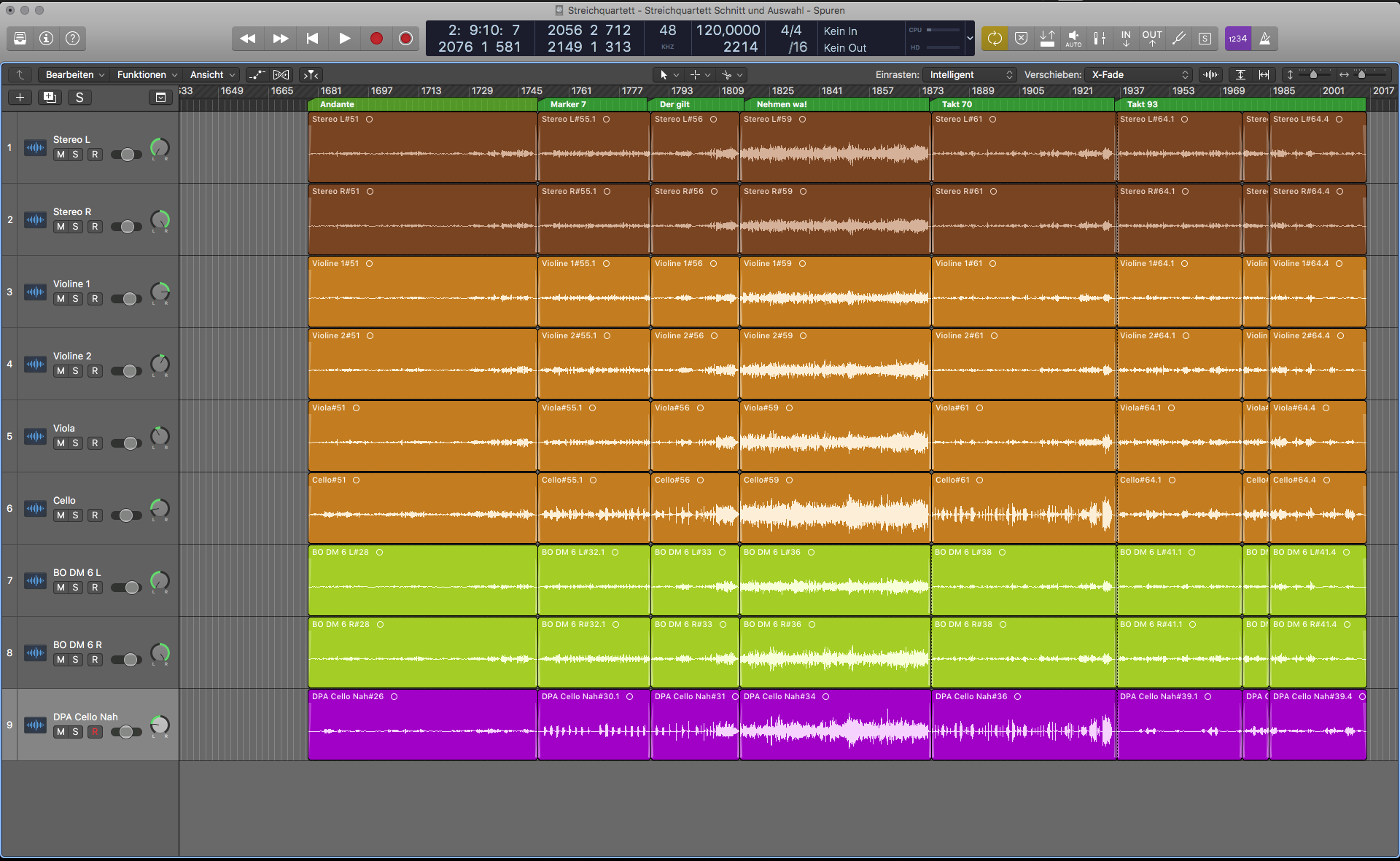Click the add new track plus button

[20, 98]
